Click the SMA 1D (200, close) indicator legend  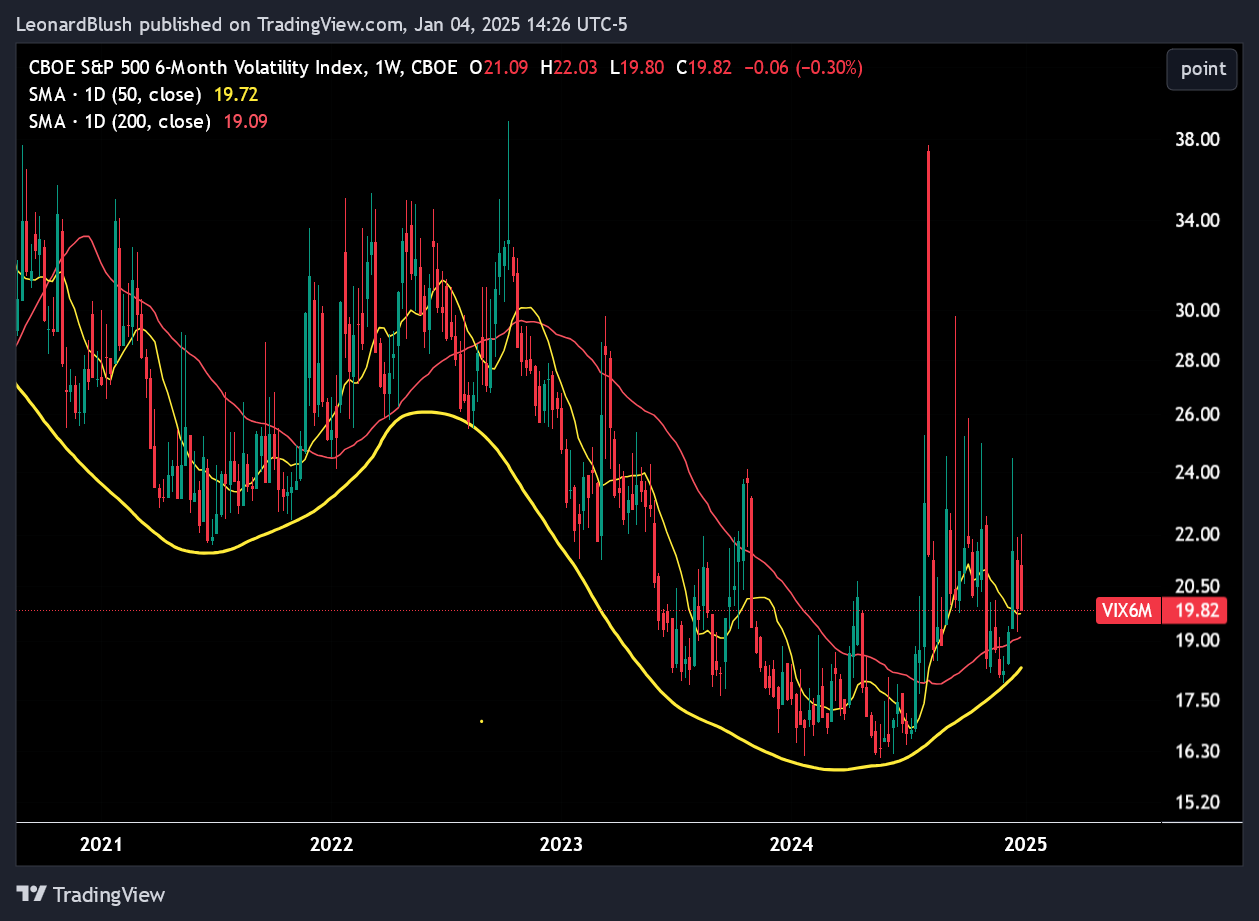pos(118,121)
